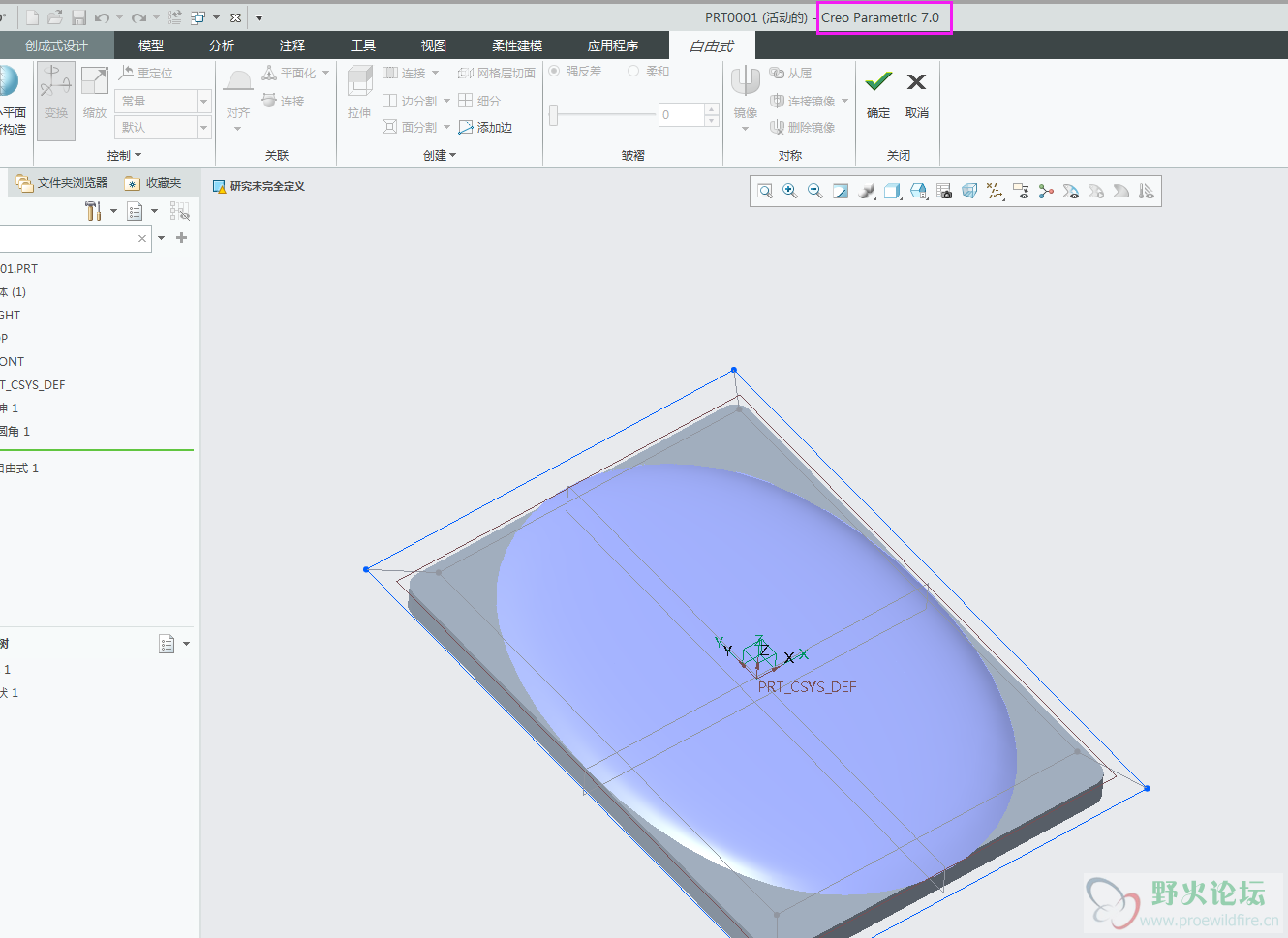This screenshot has width=1288, height=938.
Task: Increase the crease value stepper up arrow
Action: tap(712, 109)
